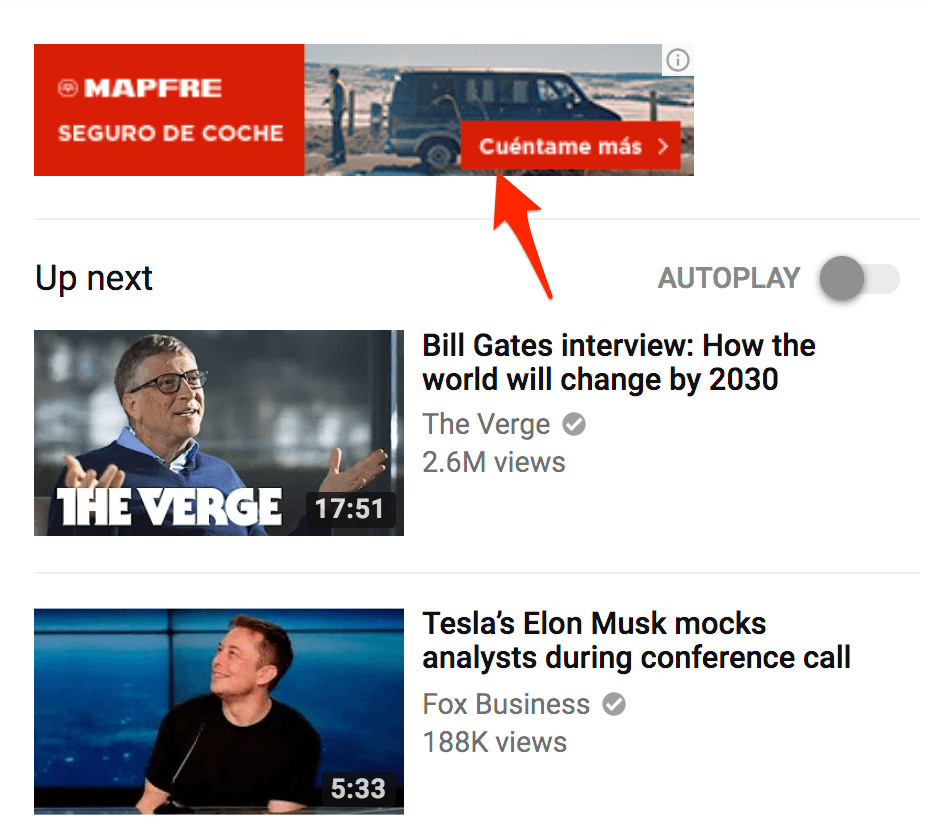Click the 17:51 duration badge
930x830 pixels.
[x=350, y=508]
